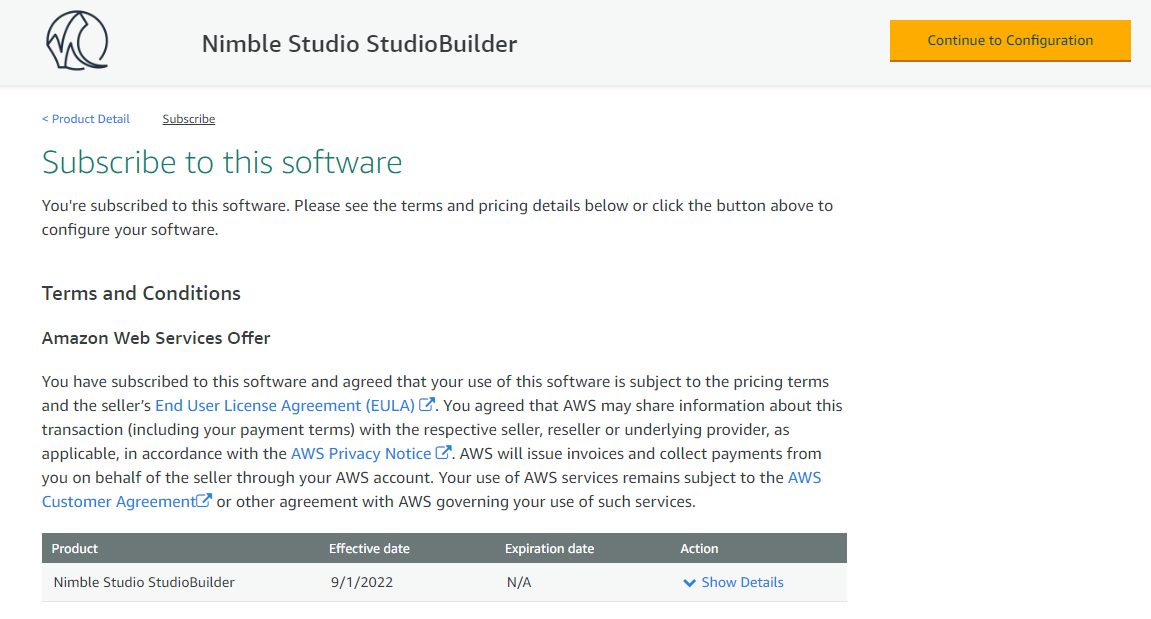Click the Subscribe to this software heading
The height and width of the screenshot is (619, 1151).
click(x=222, y=162)
